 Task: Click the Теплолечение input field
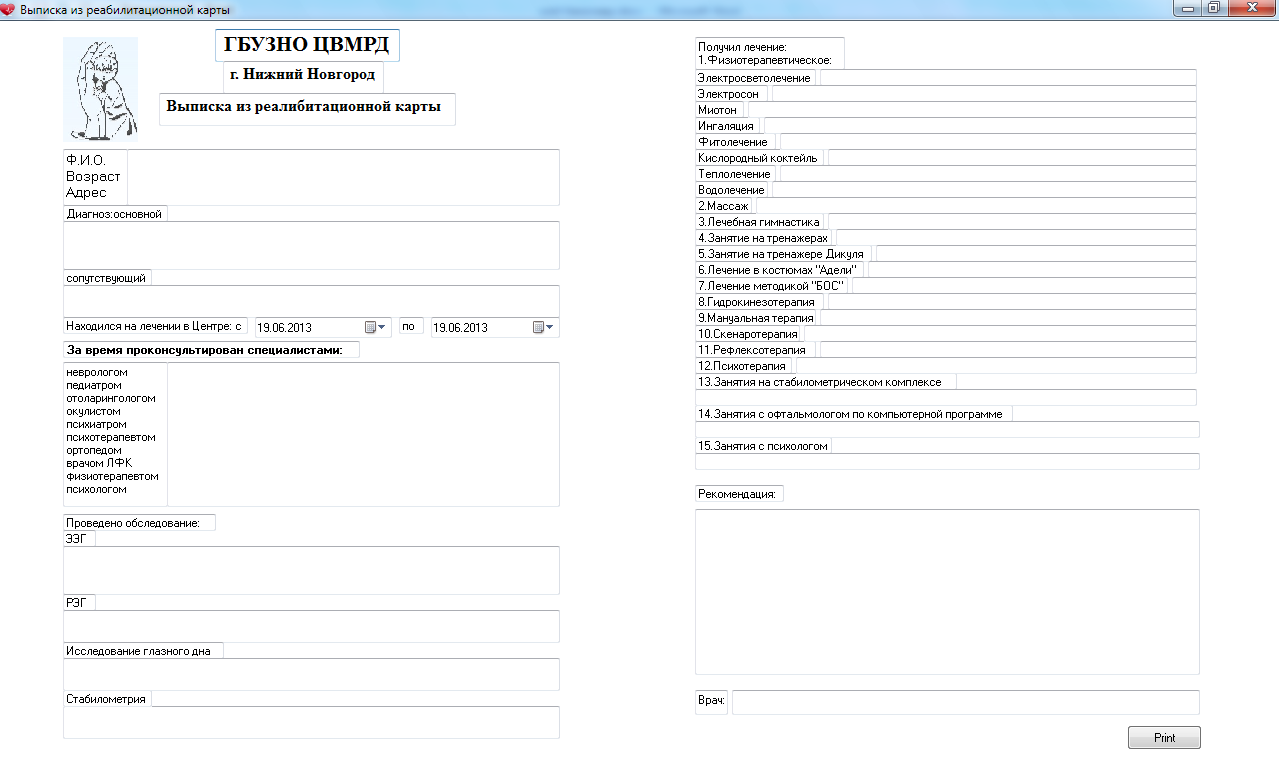988,173
